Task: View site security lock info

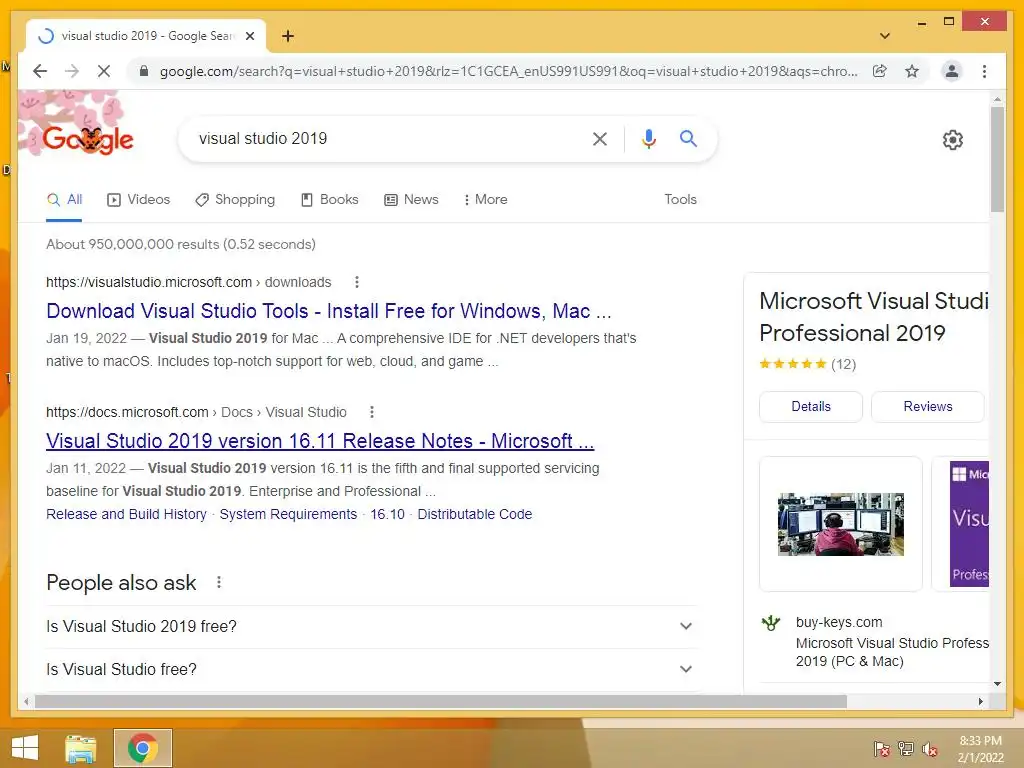Action: pos(144,71)
